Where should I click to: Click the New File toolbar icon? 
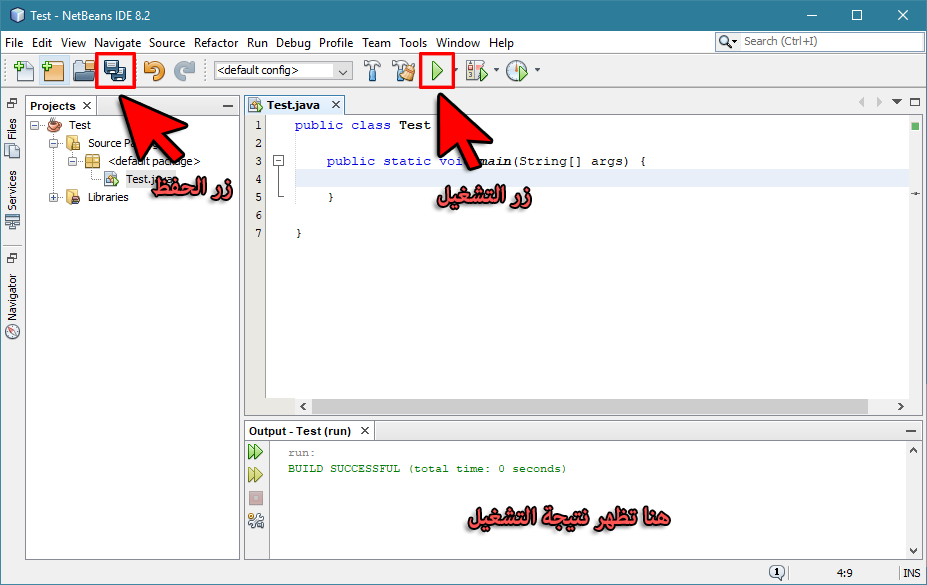click(x=24, y=70)
